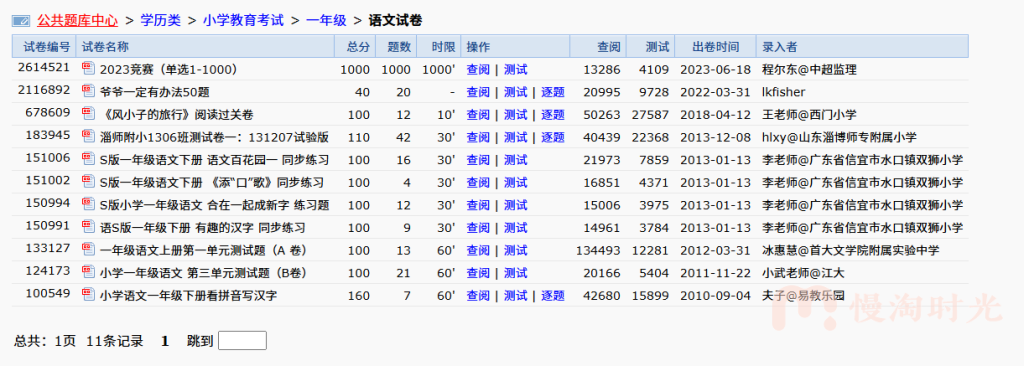Screen dimensions: 1024x366
Task: Click document icon for 爷爷一定有办法50题
Action: coord(88,92)
